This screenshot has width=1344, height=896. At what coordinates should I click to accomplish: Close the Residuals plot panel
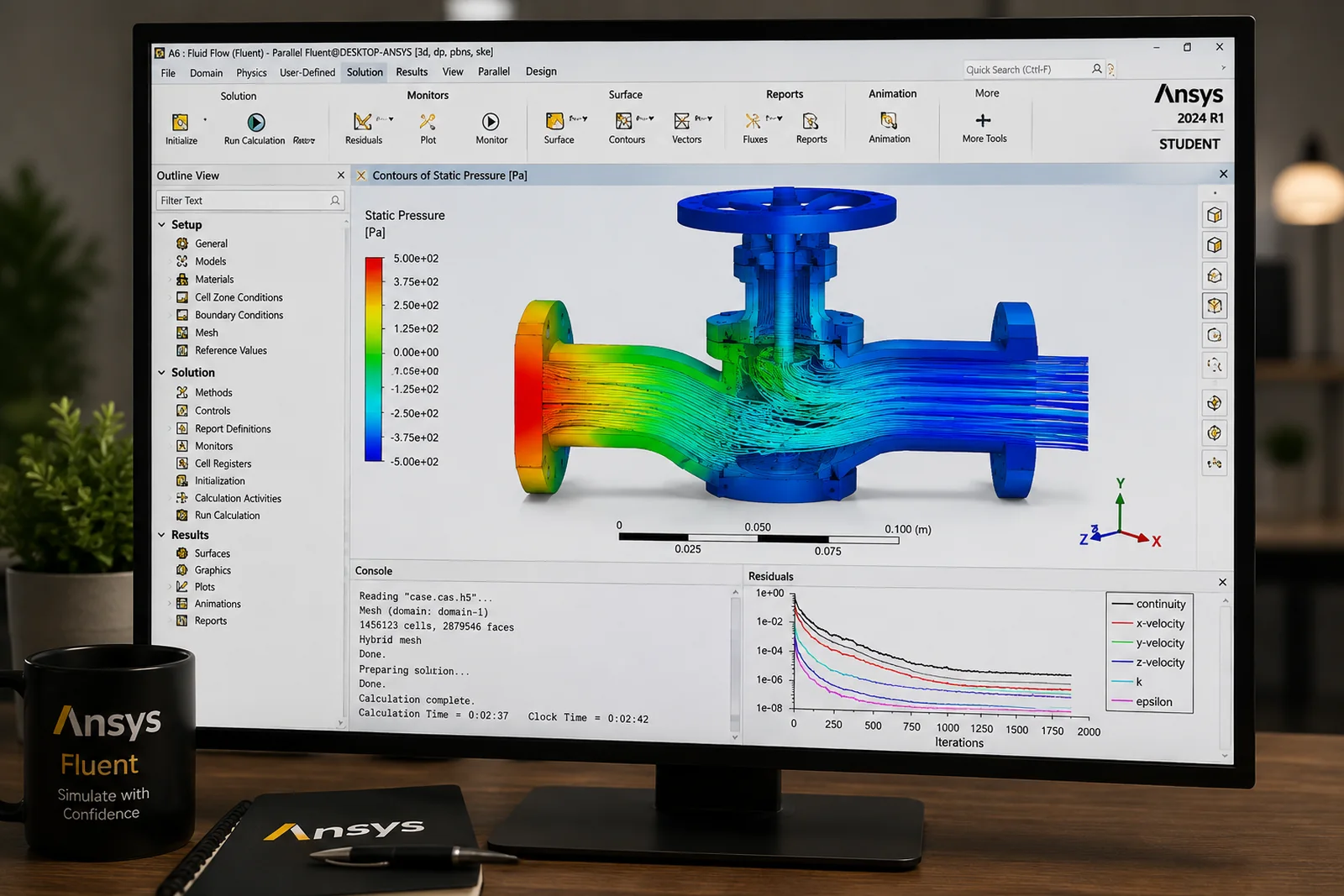[x=1222, y=582]
